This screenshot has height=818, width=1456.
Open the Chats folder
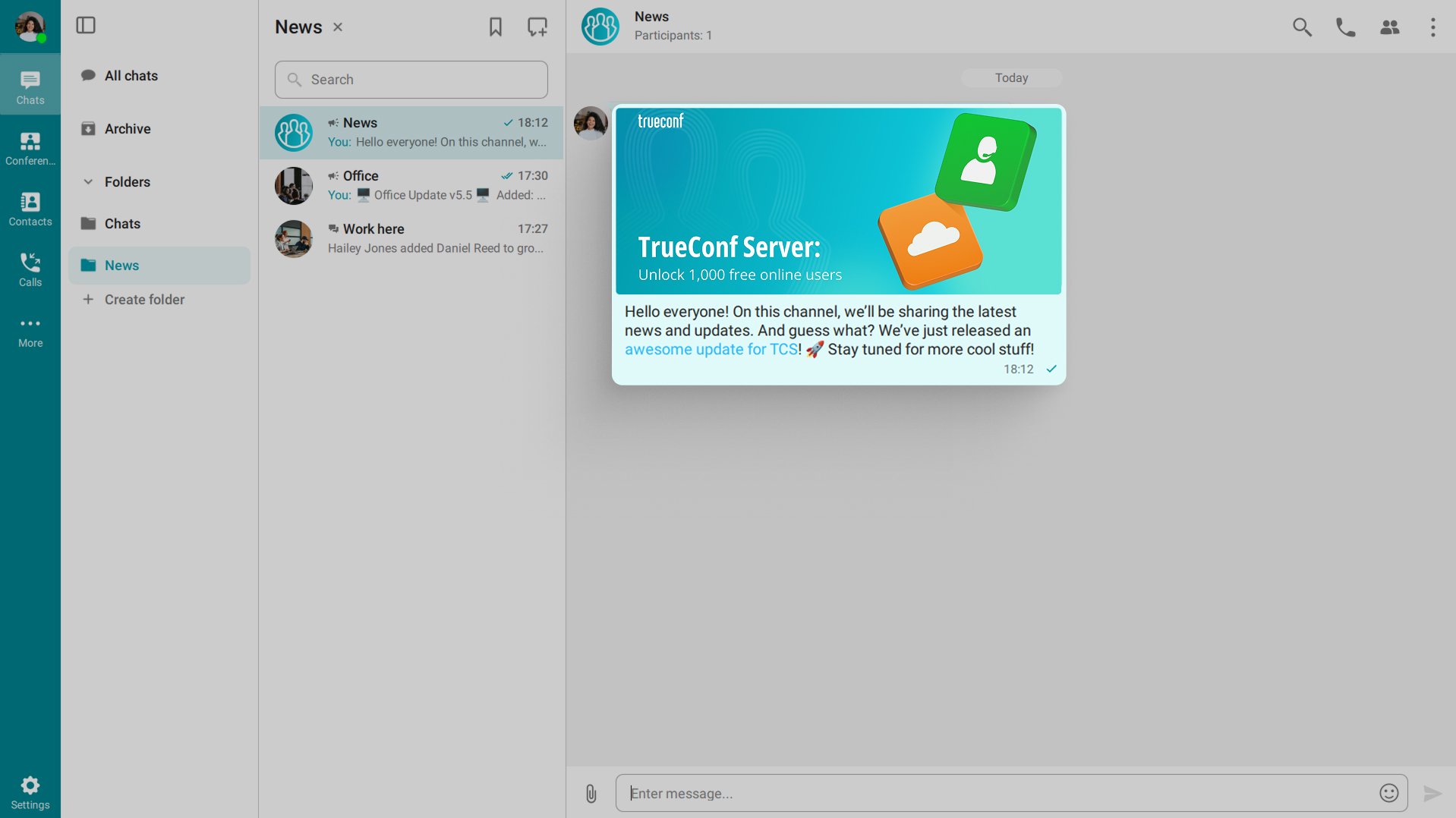(159, 224)
